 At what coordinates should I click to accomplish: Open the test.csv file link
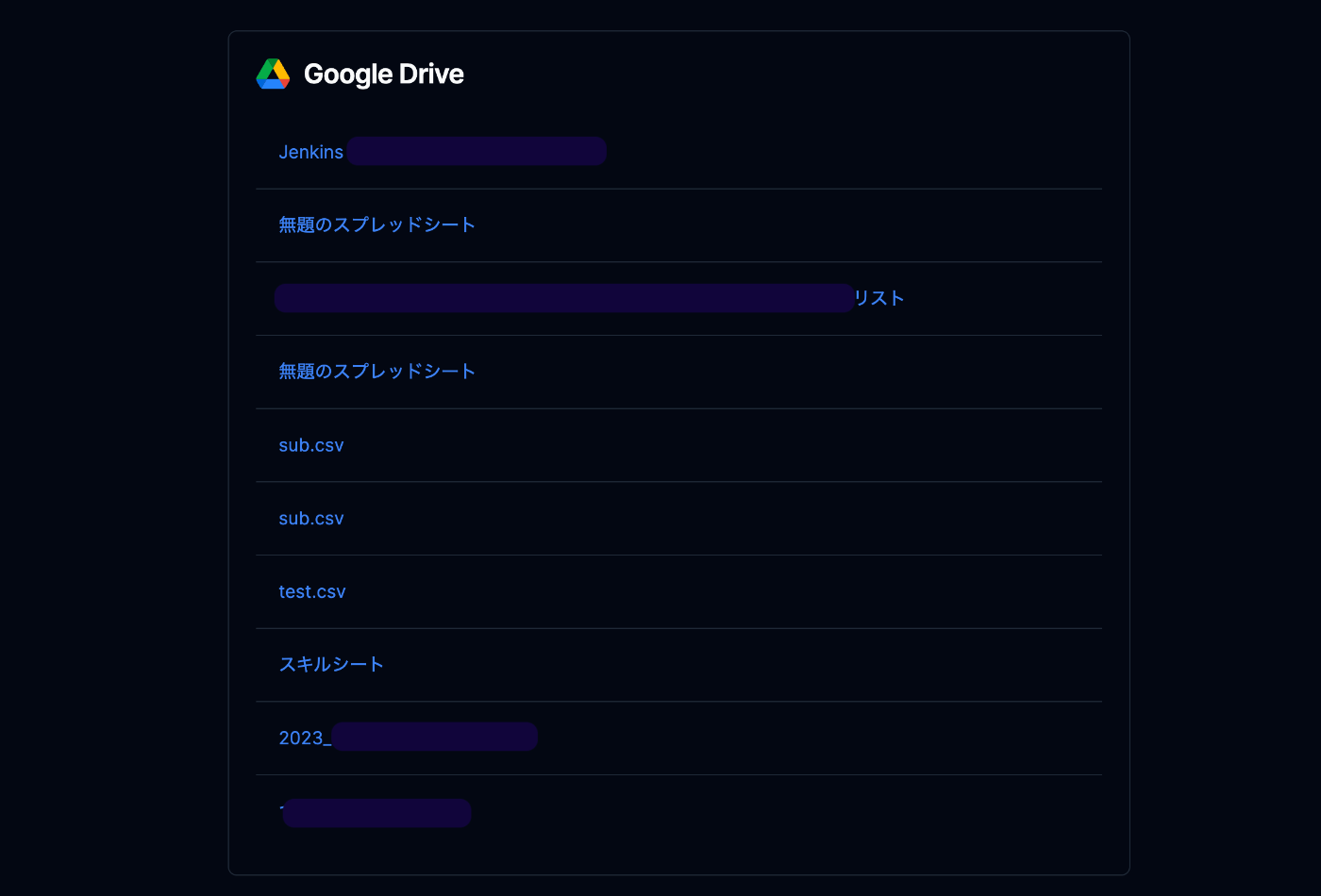click(x=312, y=591)
